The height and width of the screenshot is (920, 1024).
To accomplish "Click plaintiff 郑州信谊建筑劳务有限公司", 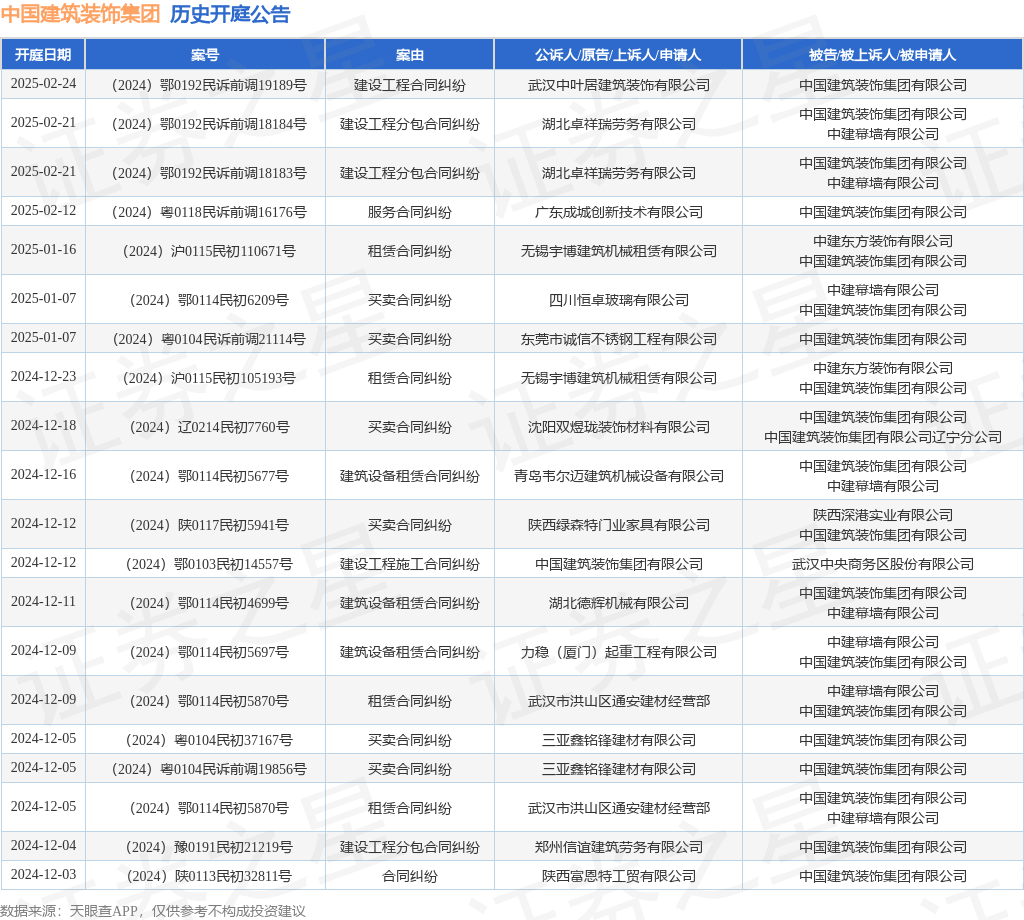I will coord(618,848).
